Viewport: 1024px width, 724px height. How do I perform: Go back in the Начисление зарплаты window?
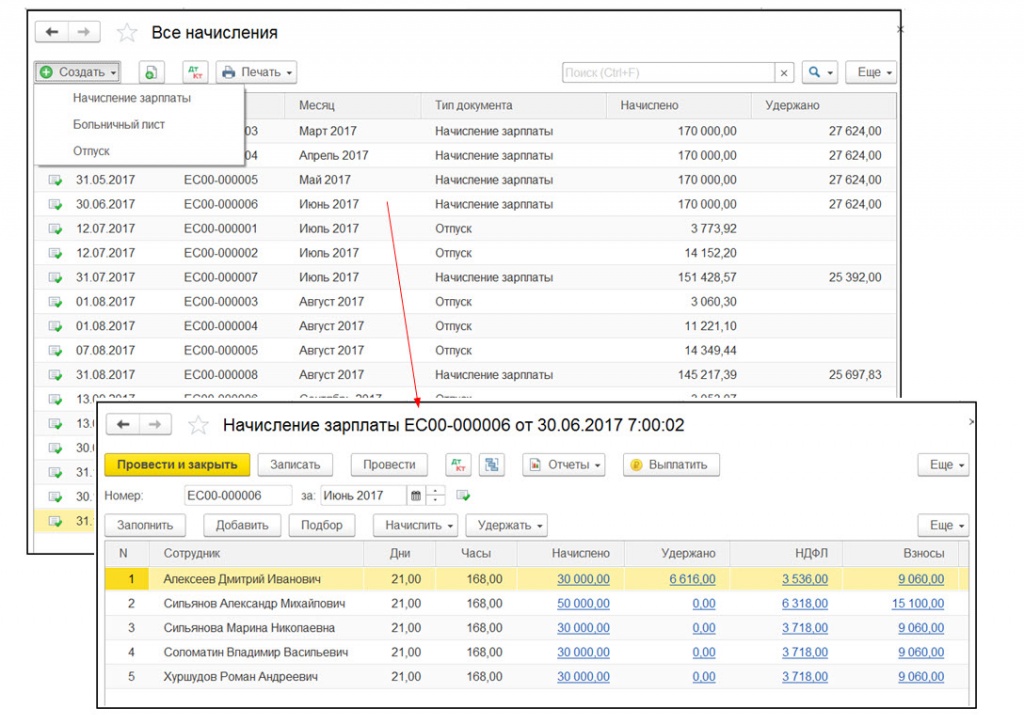pyautogui.click(x=123, y=424)
